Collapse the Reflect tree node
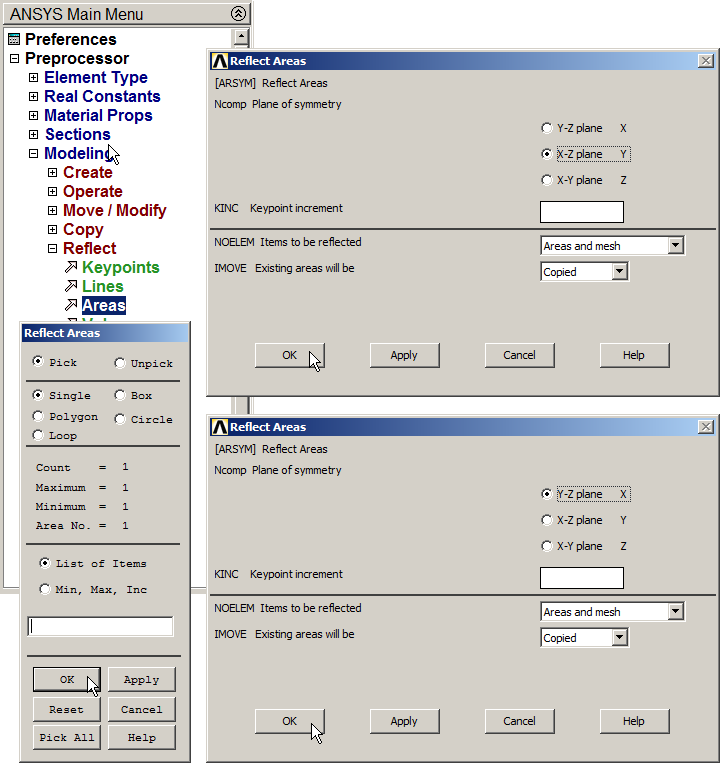 [53, 249]
